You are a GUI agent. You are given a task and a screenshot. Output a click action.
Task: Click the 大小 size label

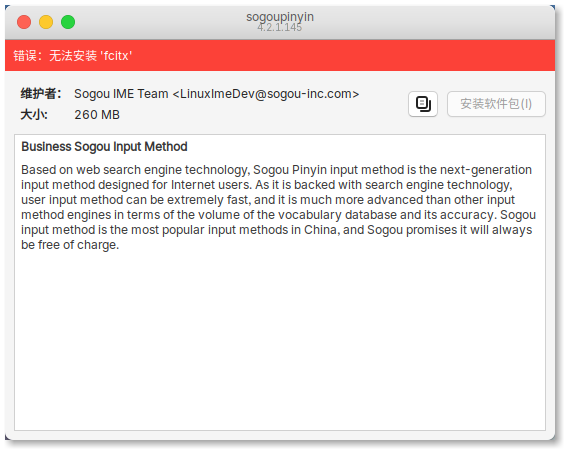[x=34, y=115]
